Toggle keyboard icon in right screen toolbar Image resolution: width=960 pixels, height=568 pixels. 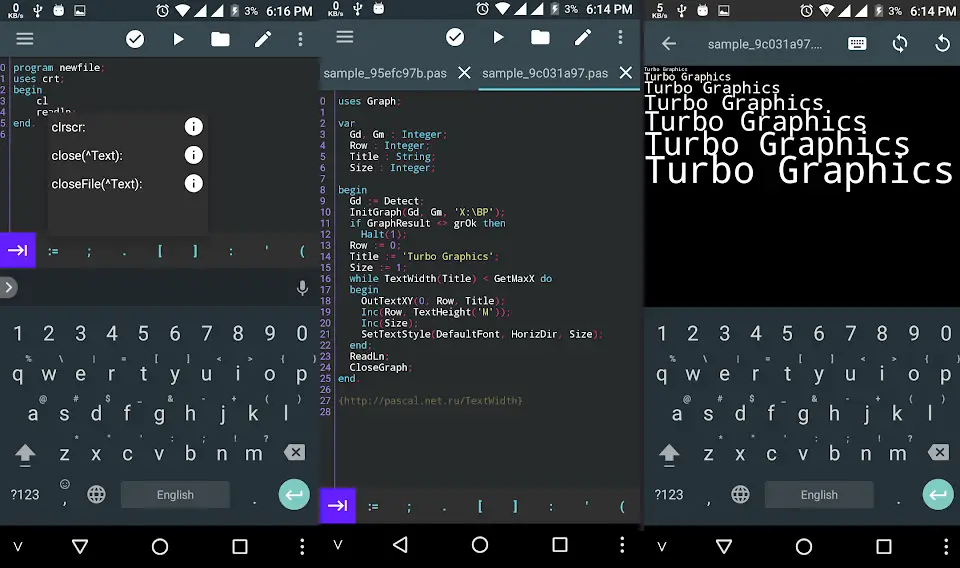(x=857, y=43)
